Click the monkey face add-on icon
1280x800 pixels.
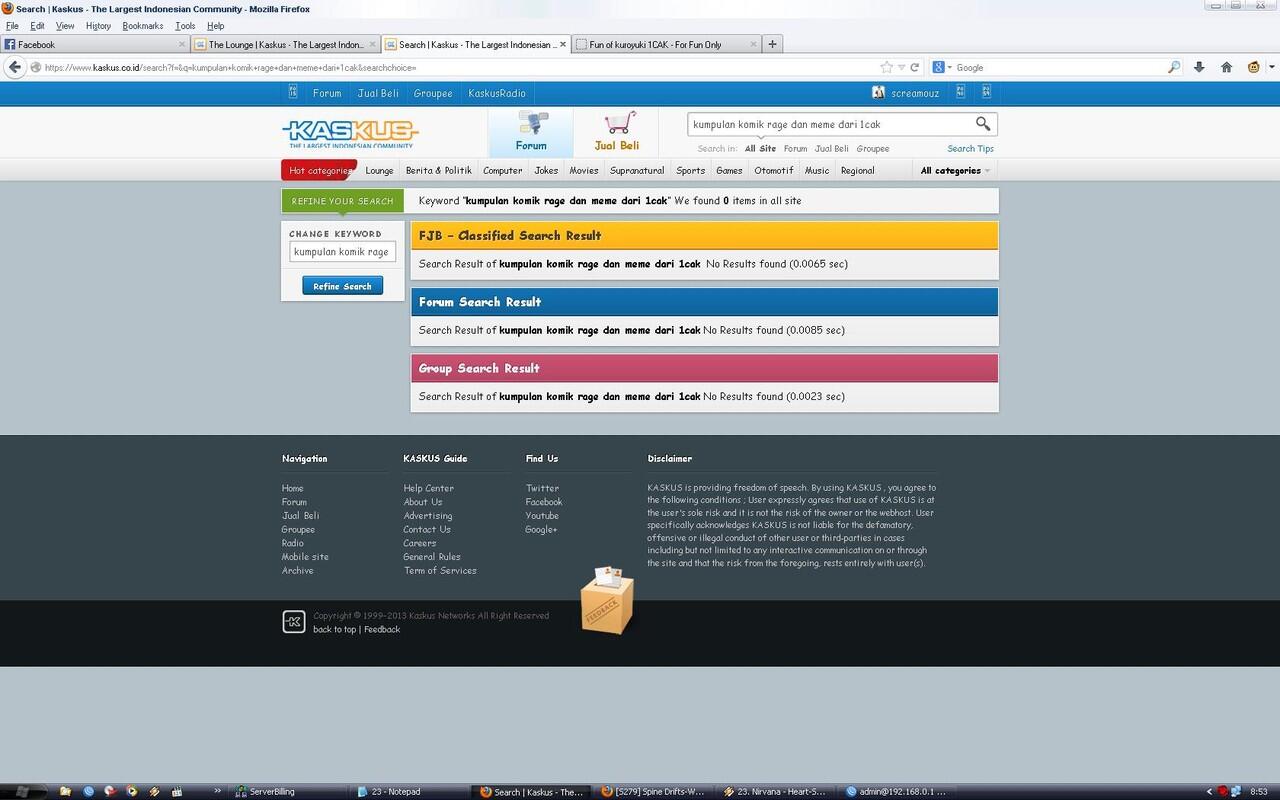[x=1253, y=67]
